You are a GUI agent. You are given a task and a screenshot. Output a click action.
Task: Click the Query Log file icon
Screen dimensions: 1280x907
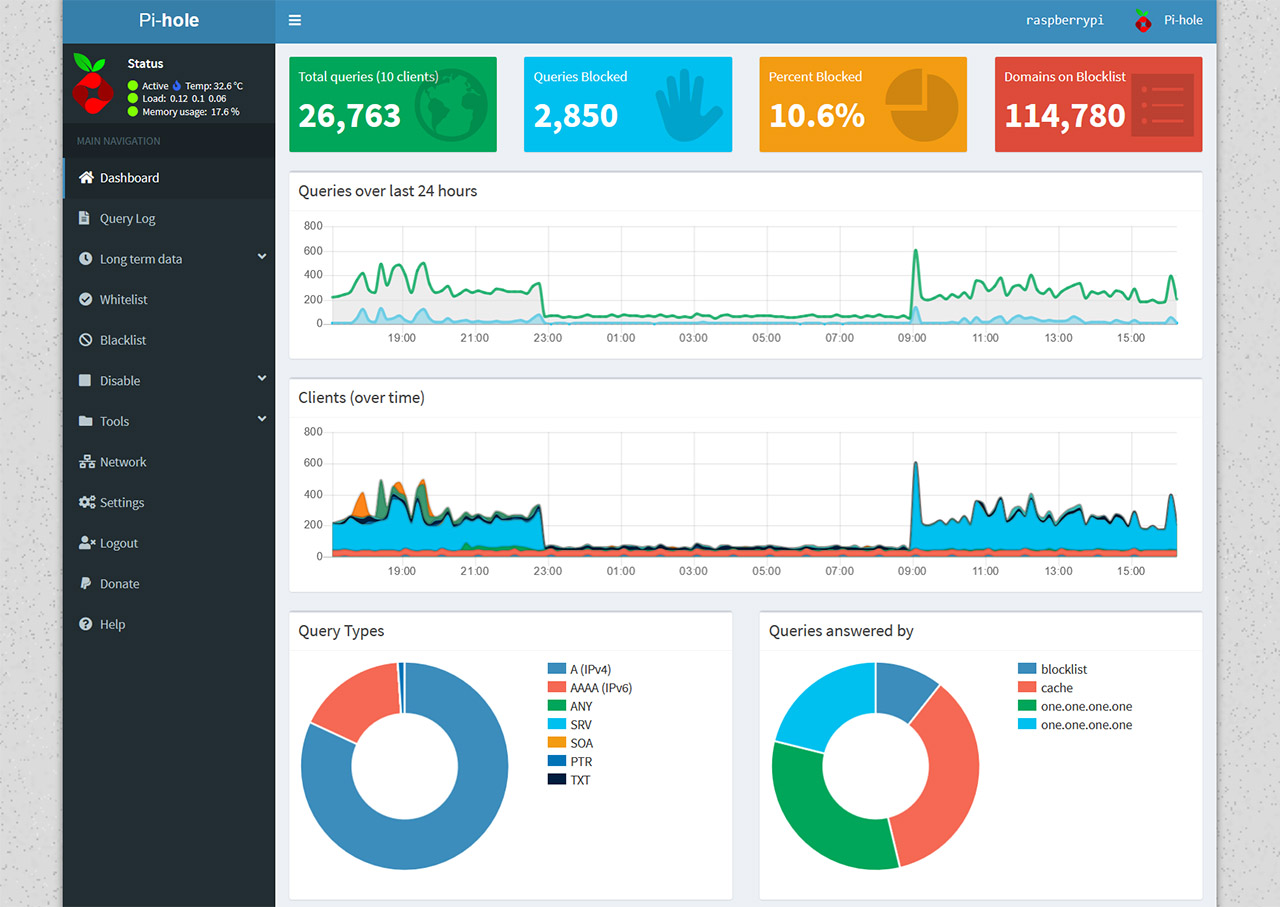pyautogui.click(x=85, y=218)
